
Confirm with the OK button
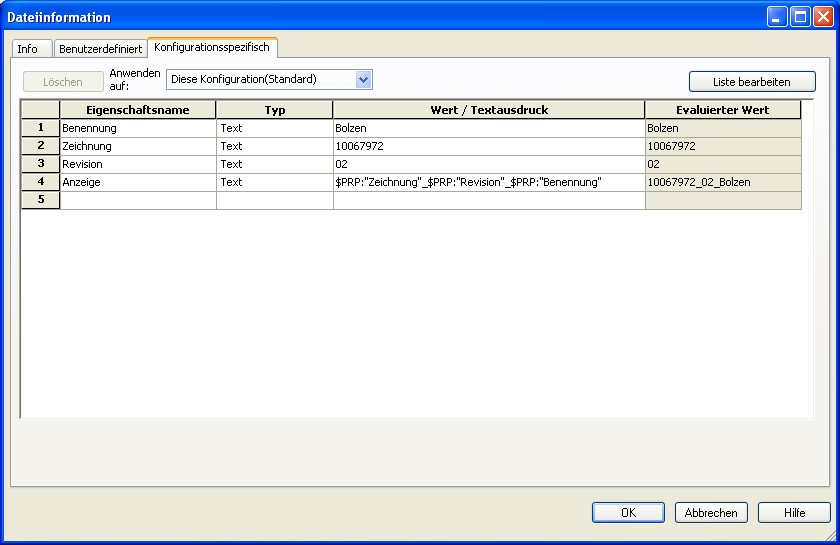[x=628, y=512]
